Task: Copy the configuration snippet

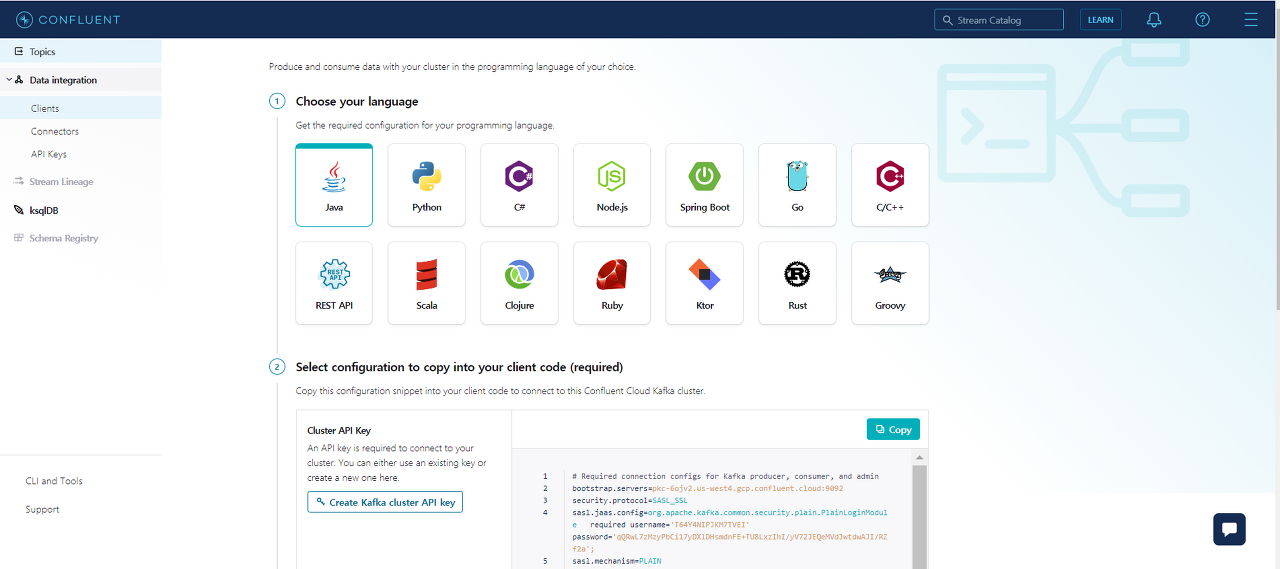Action: coord(893,429)
